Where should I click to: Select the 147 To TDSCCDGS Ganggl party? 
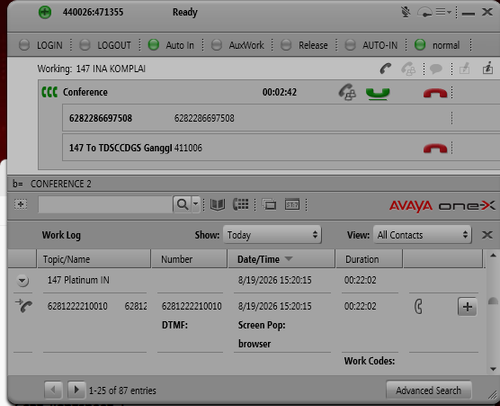281,148
